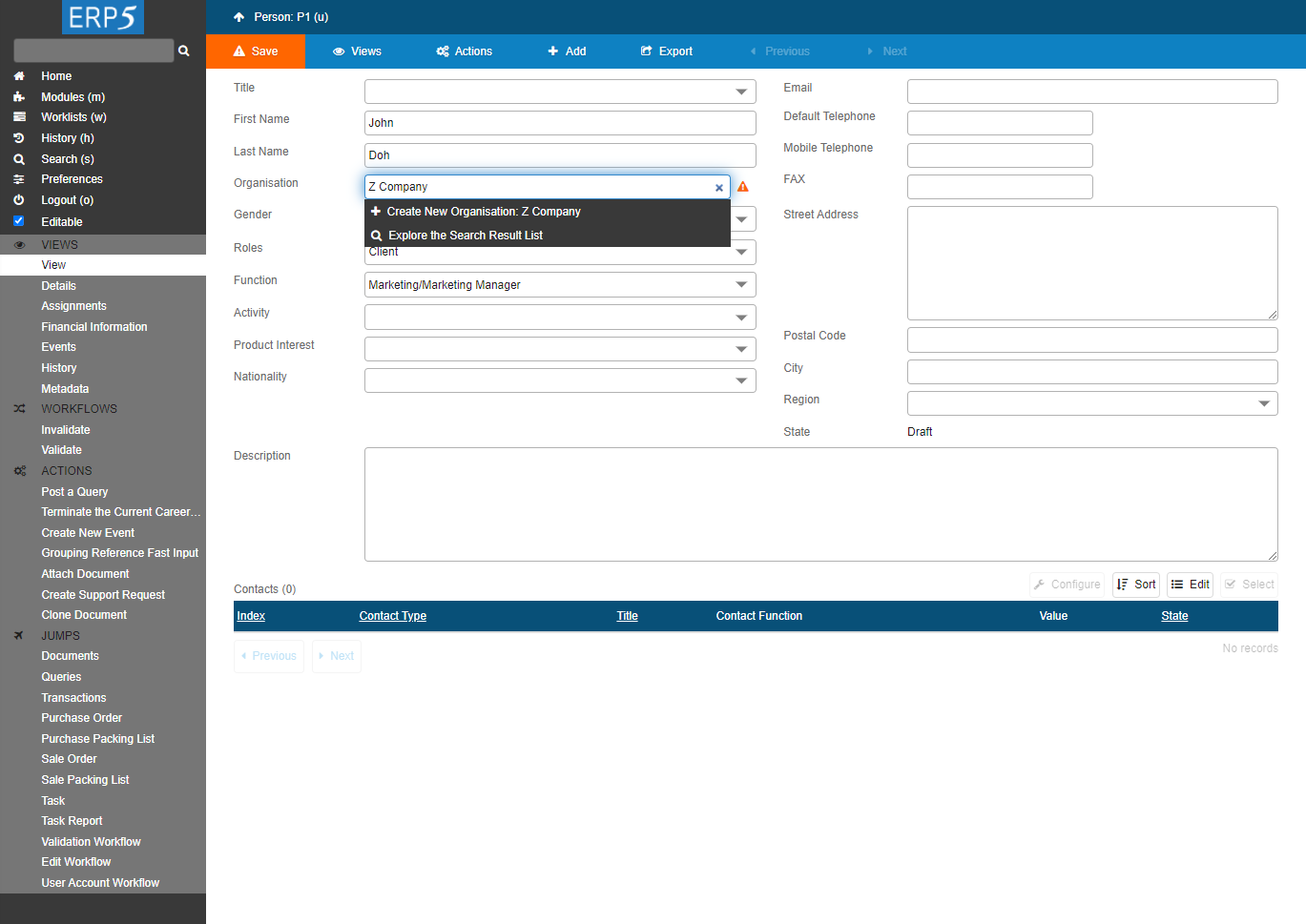
Task: Click the Email input field
Action: coord(1092,92)
